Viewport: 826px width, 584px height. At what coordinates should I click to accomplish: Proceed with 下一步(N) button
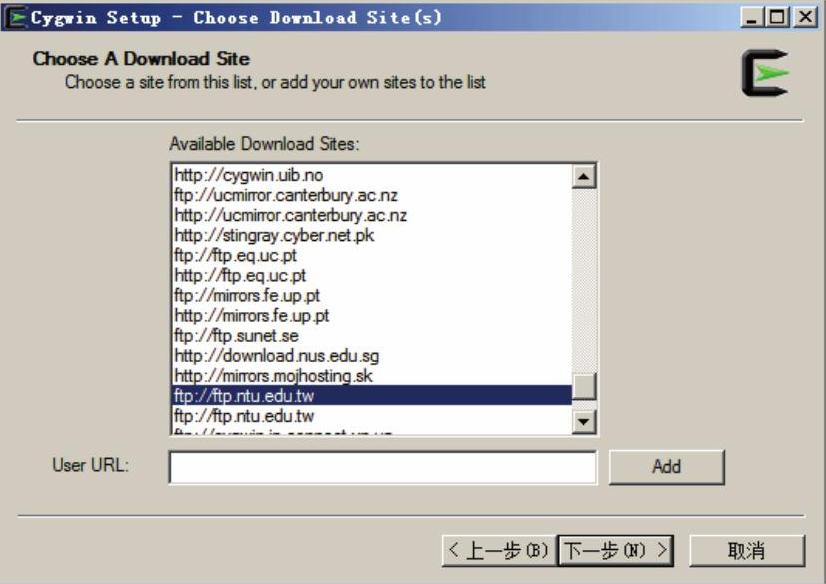[x=615, y=550]
